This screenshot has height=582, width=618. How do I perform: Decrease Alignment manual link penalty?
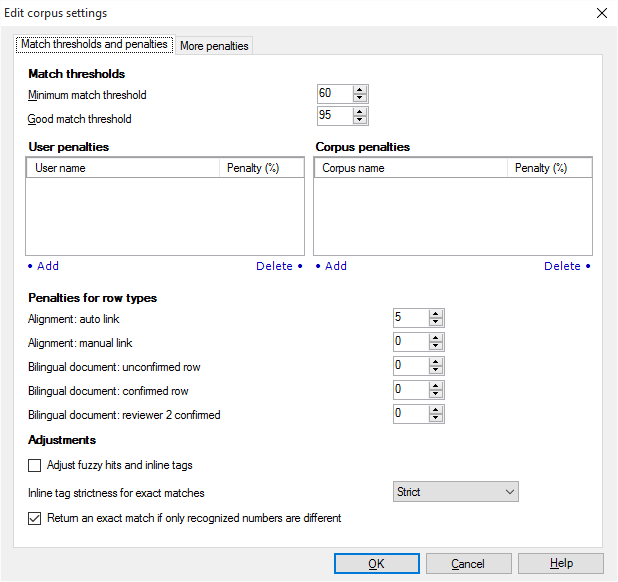tap(435, 347)
